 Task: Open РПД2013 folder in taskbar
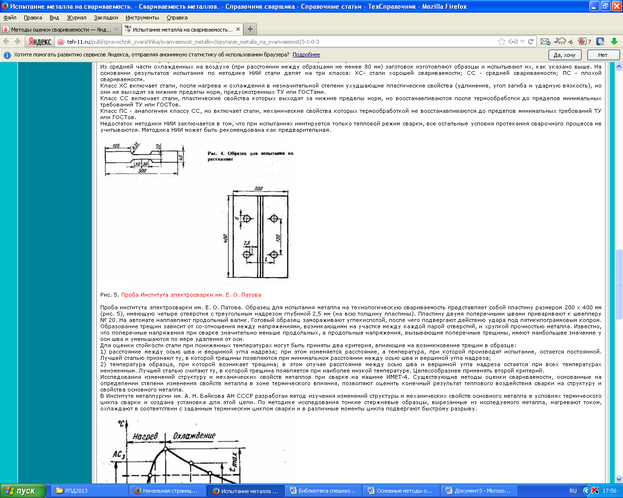tap(91, 491)
